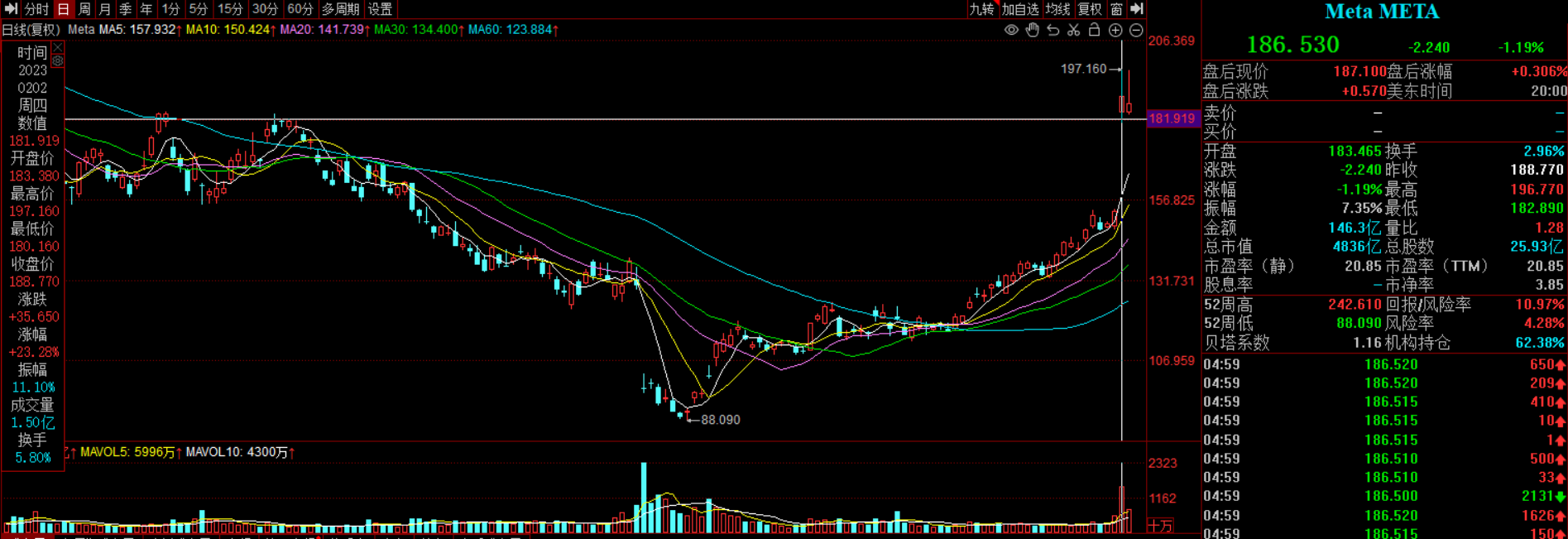
Task: Click the MA20: 141.739 indicator label
Action: point(326,30)
